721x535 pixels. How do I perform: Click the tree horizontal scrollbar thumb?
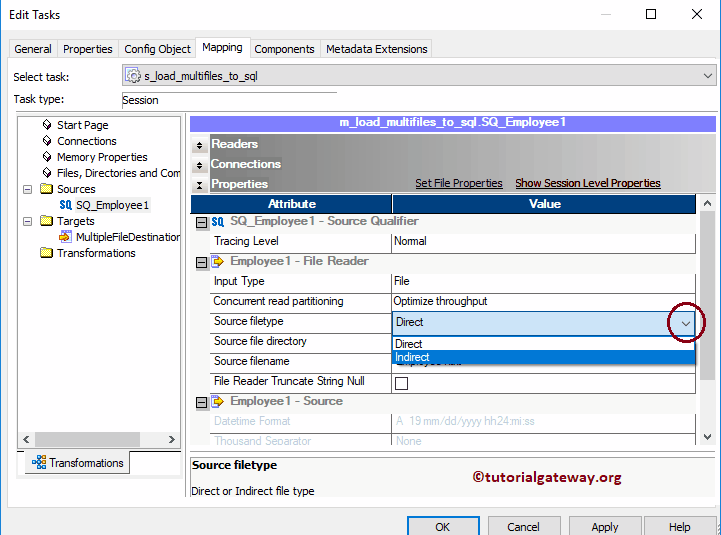(x=87, y=439)
